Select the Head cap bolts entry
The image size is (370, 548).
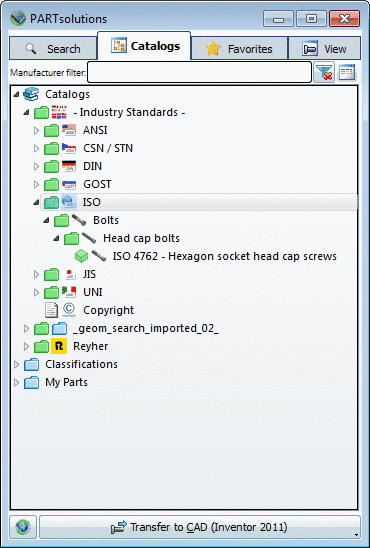[x=141, y=238]
